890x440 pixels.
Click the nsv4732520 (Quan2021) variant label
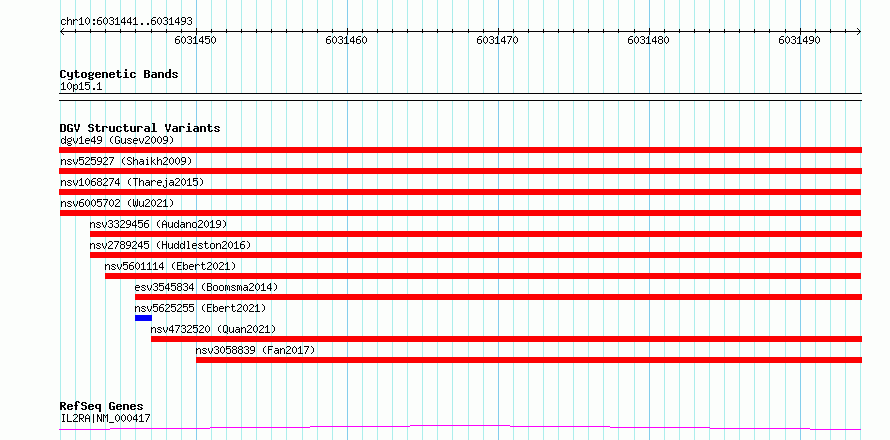pos(213,329)
